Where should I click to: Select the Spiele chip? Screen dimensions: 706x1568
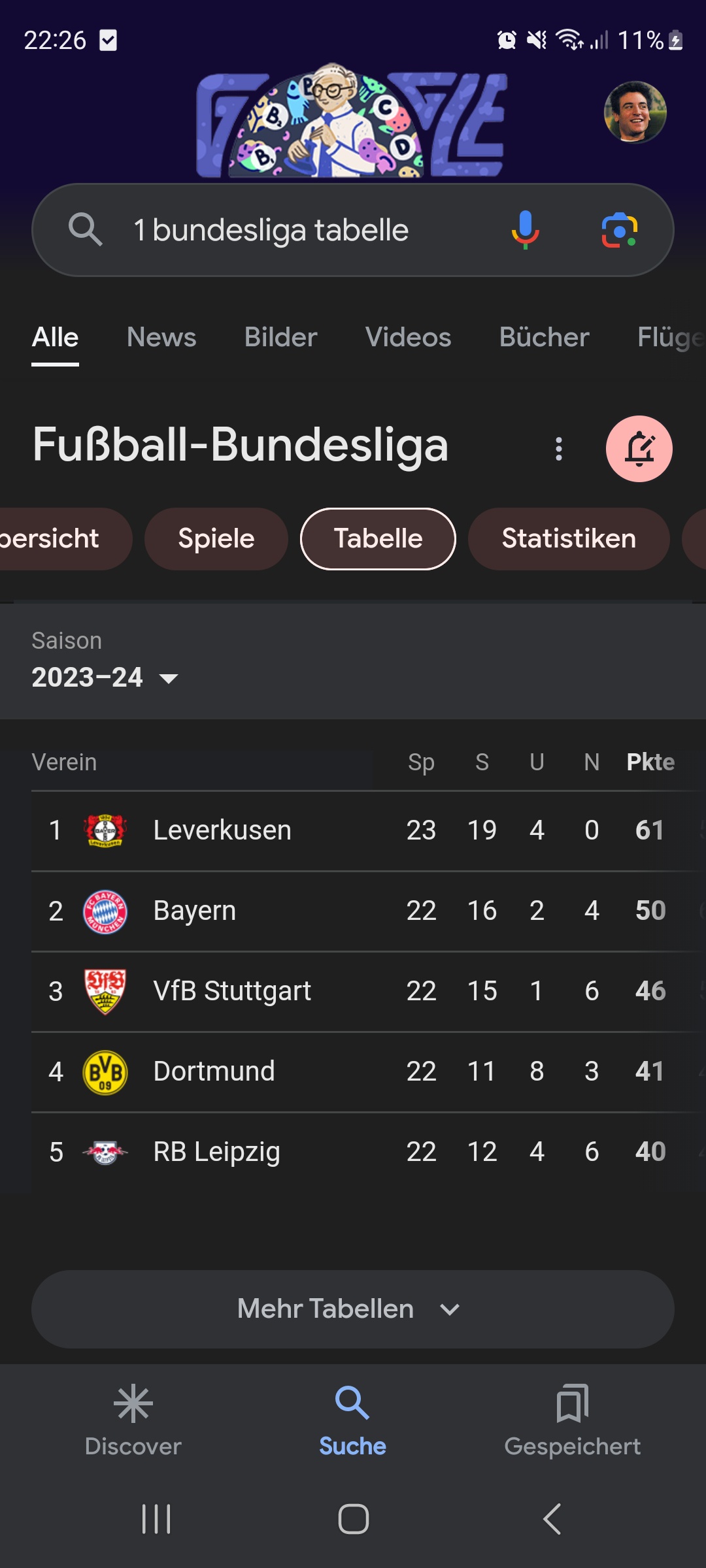[x=216, y=539]
